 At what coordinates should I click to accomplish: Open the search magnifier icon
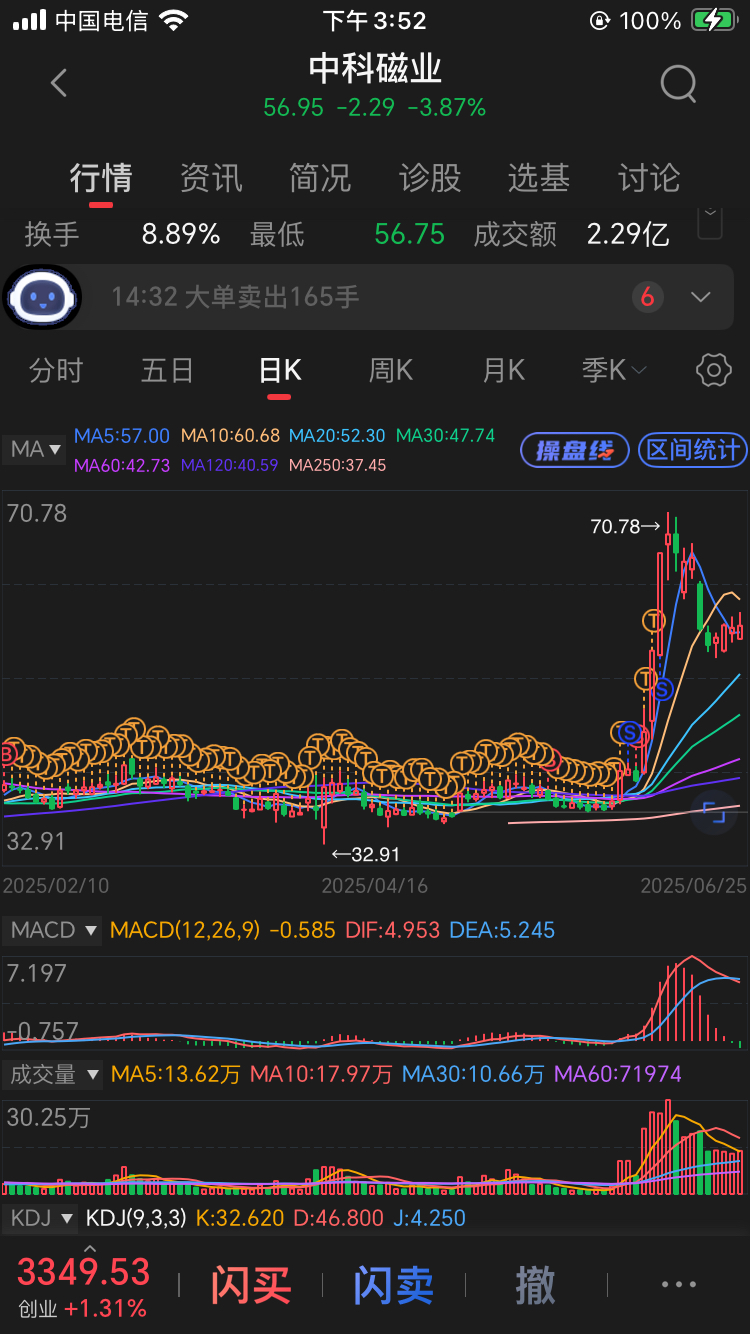[x=679, y=84]
